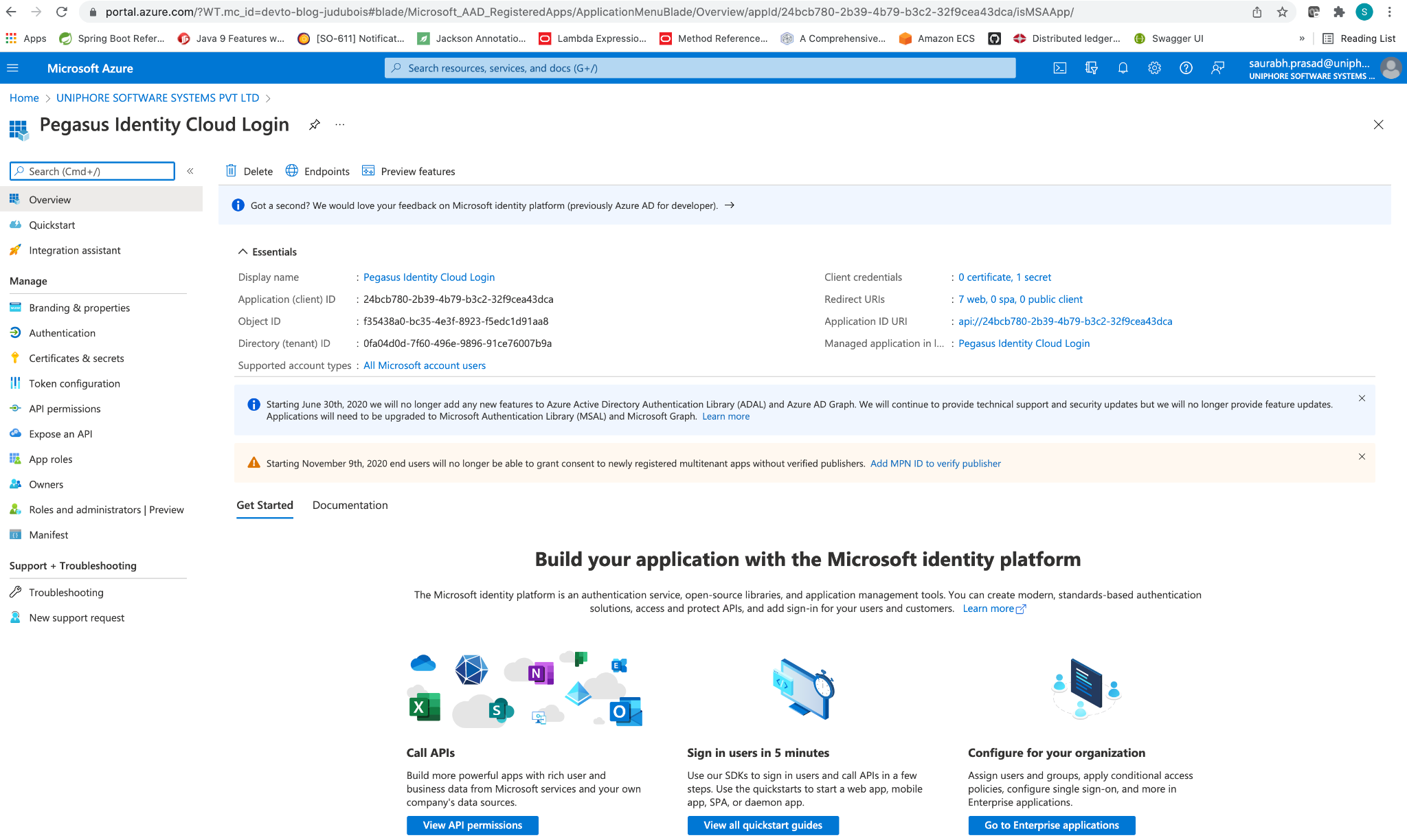Switch to the Documentation tab
1407x840 pixels.
pos(350,505)
